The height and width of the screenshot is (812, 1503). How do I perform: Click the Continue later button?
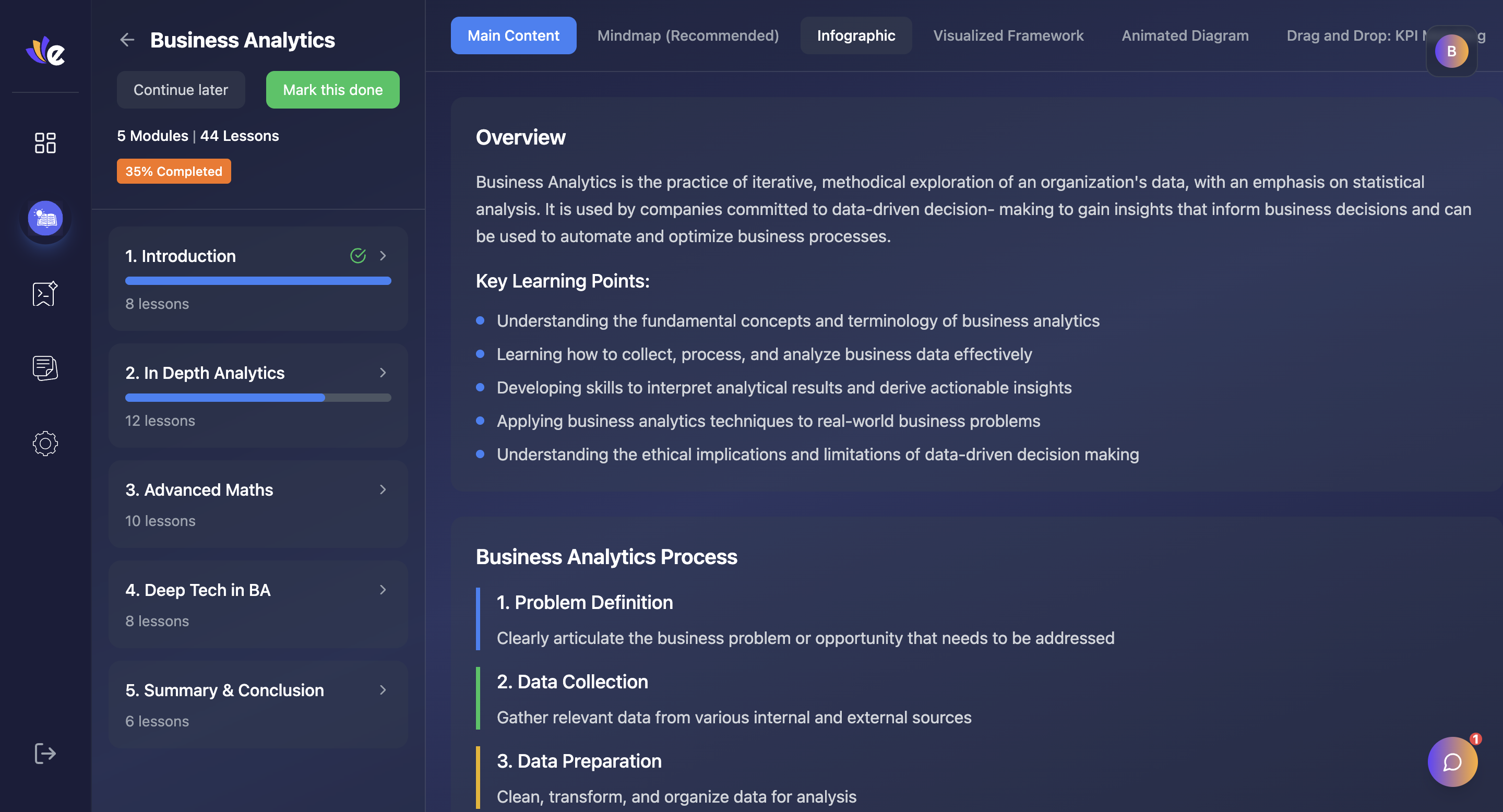tap(180, 90)
